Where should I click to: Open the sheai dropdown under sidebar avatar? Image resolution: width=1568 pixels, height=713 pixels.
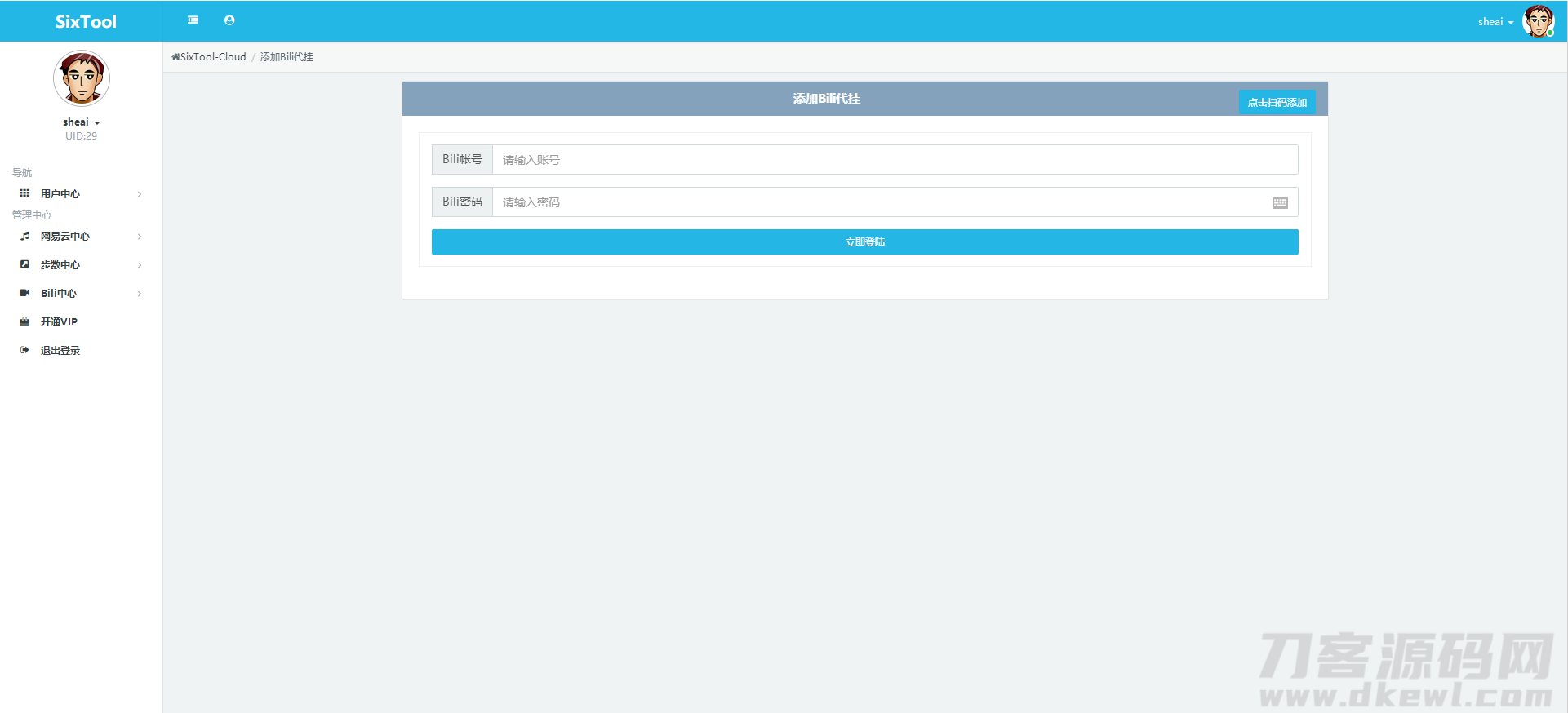81,122
